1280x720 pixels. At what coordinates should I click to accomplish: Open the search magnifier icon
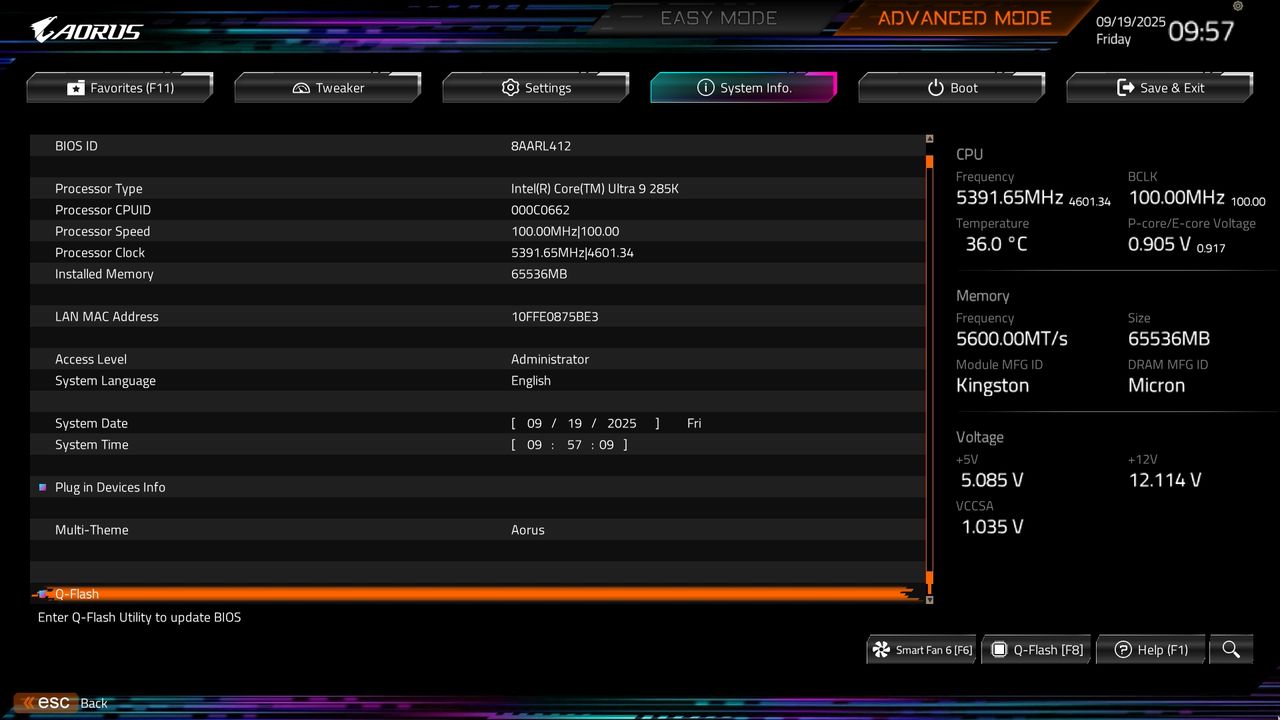(x=1231, y=649)
